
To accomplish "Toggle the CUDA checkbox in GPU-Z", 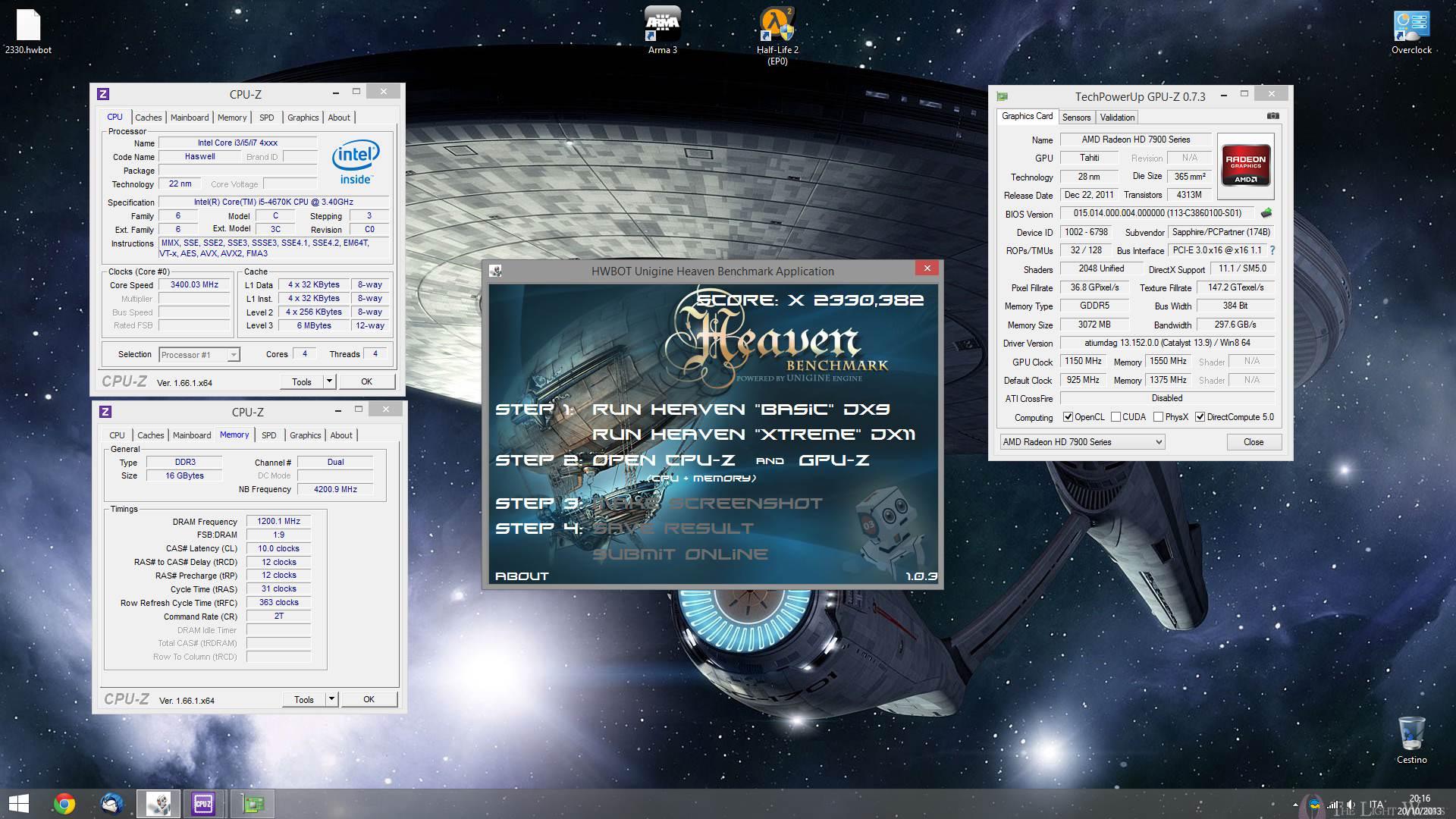I will pos(1116,417).
